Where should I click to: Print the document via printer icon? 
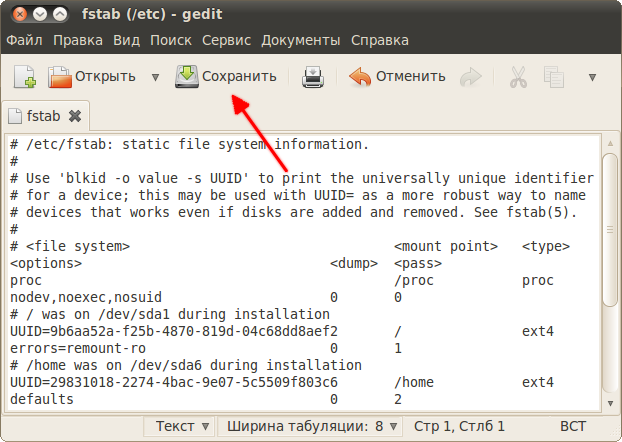pyautogui.click(x=313, y=77)
